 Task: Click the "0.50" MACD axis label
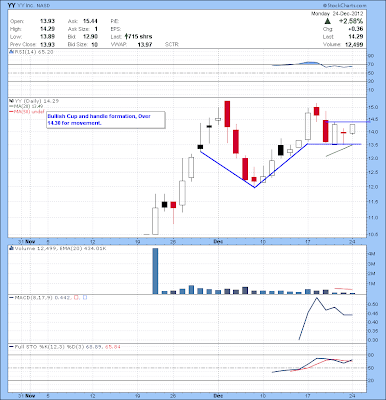pyautogui.click(x=373, y=304)
